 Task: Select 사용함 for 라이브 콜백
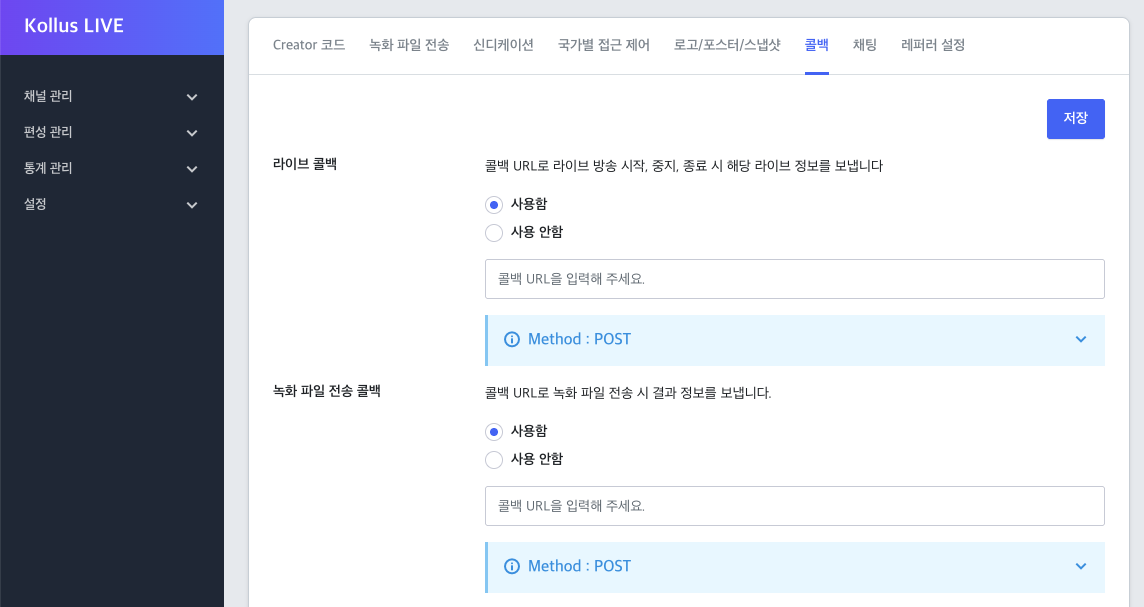pyautogui.click(x=494, y=204)
